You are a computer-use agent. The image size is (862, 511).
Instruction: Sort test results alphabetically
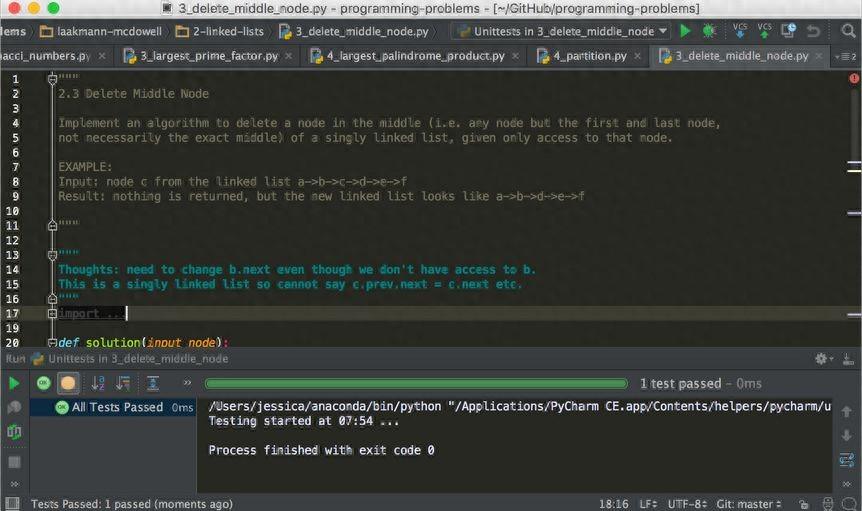click(x=98, y=383)
